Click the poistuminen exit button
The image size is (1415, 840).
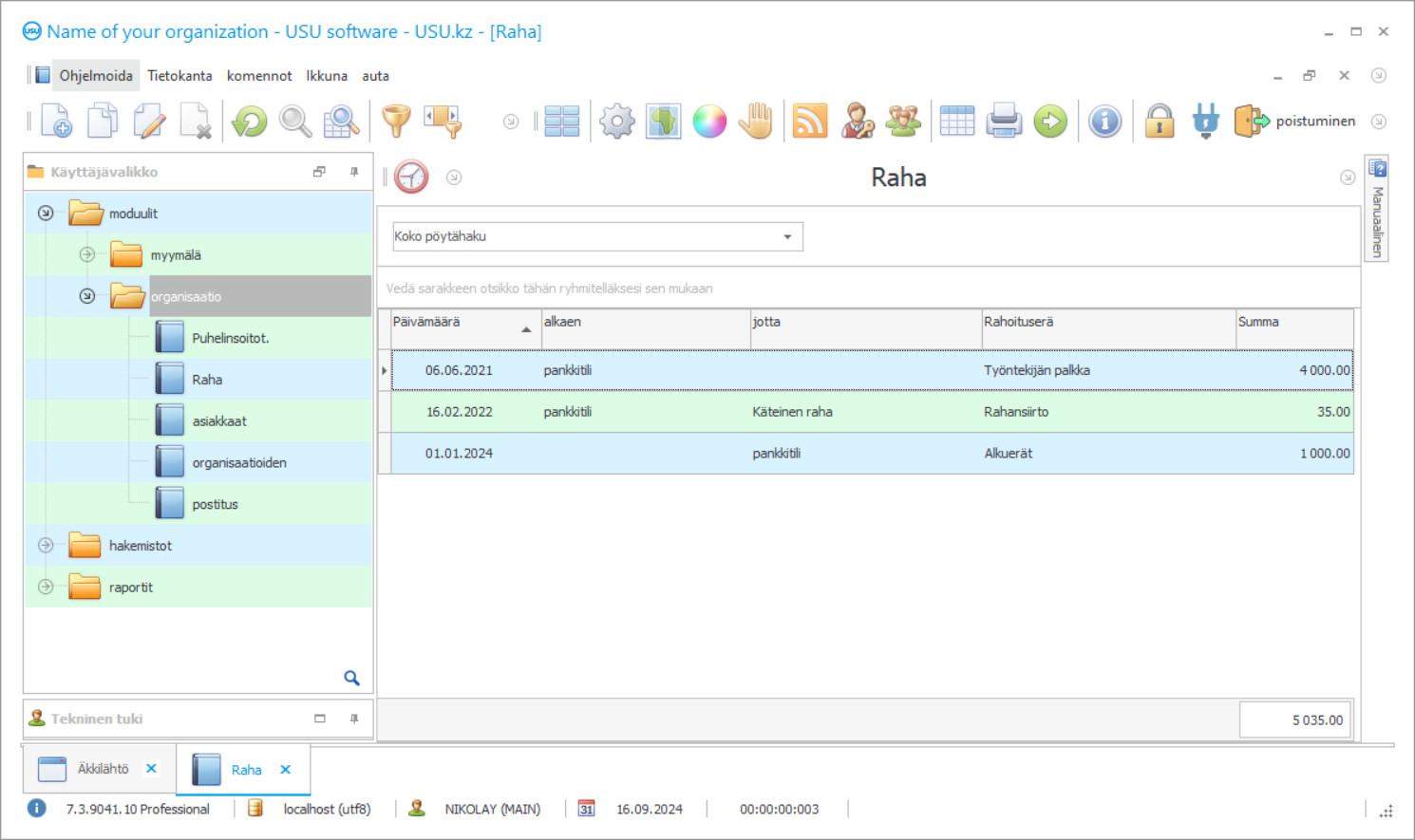pyautogui.click(x=1296, y=121)
